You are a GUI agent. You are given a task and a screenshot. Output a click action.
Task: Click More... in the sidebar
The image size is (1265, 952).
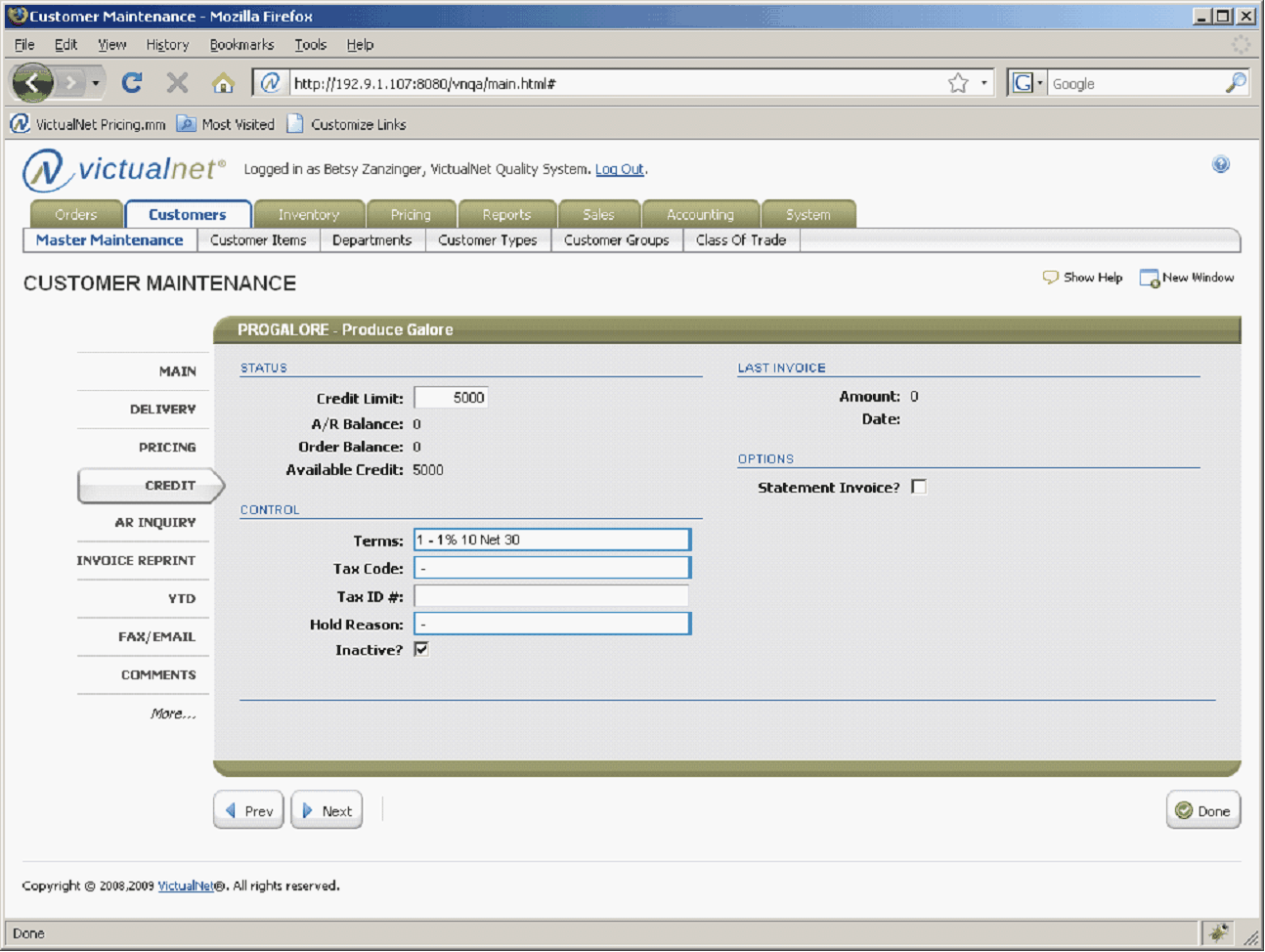pos(173,714)
